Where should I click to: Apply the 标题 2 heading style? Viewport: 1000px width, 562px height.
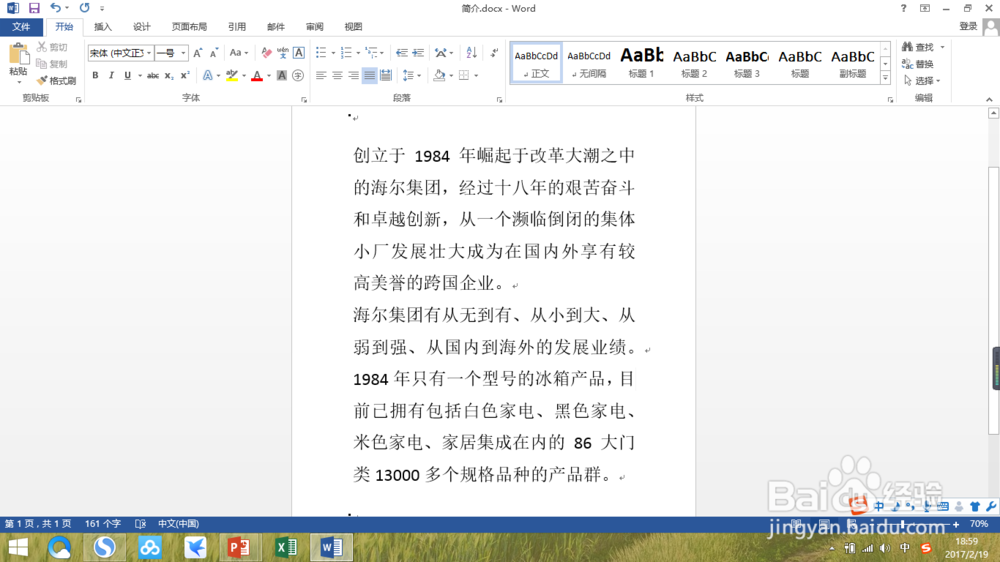[695, 63]
